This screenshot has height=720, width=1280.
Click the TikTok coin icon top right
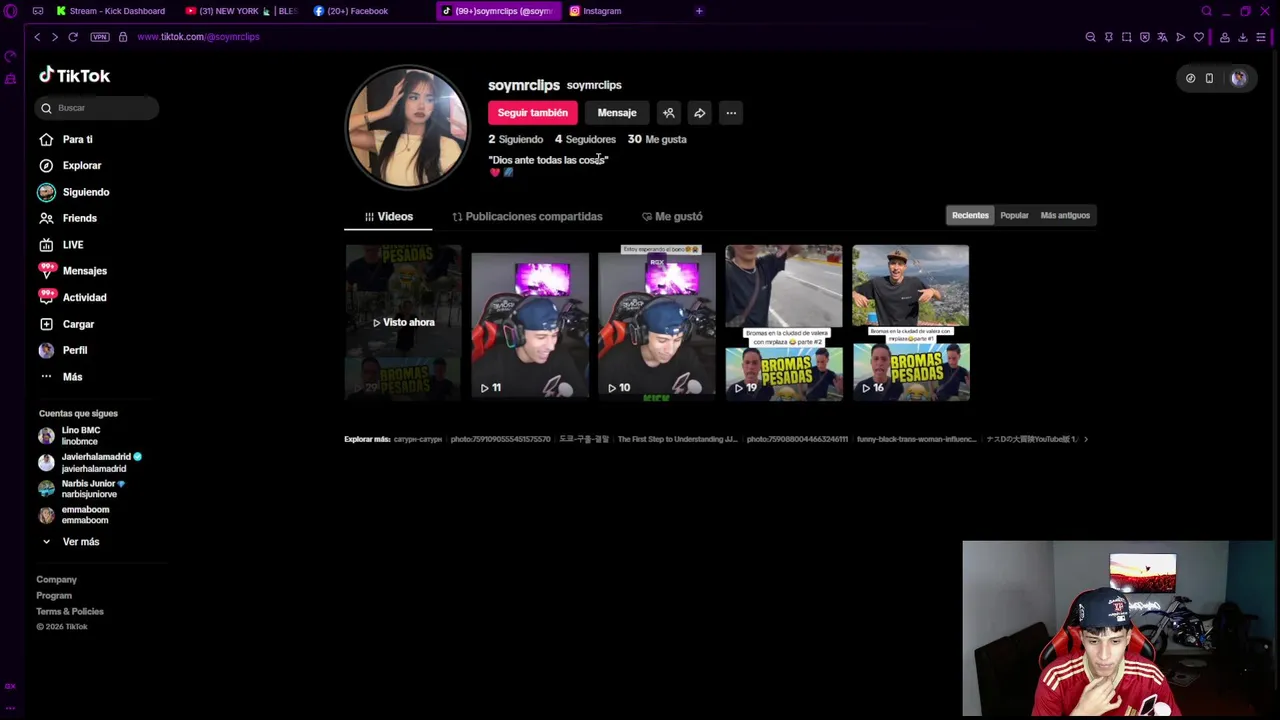(1190, 78)
